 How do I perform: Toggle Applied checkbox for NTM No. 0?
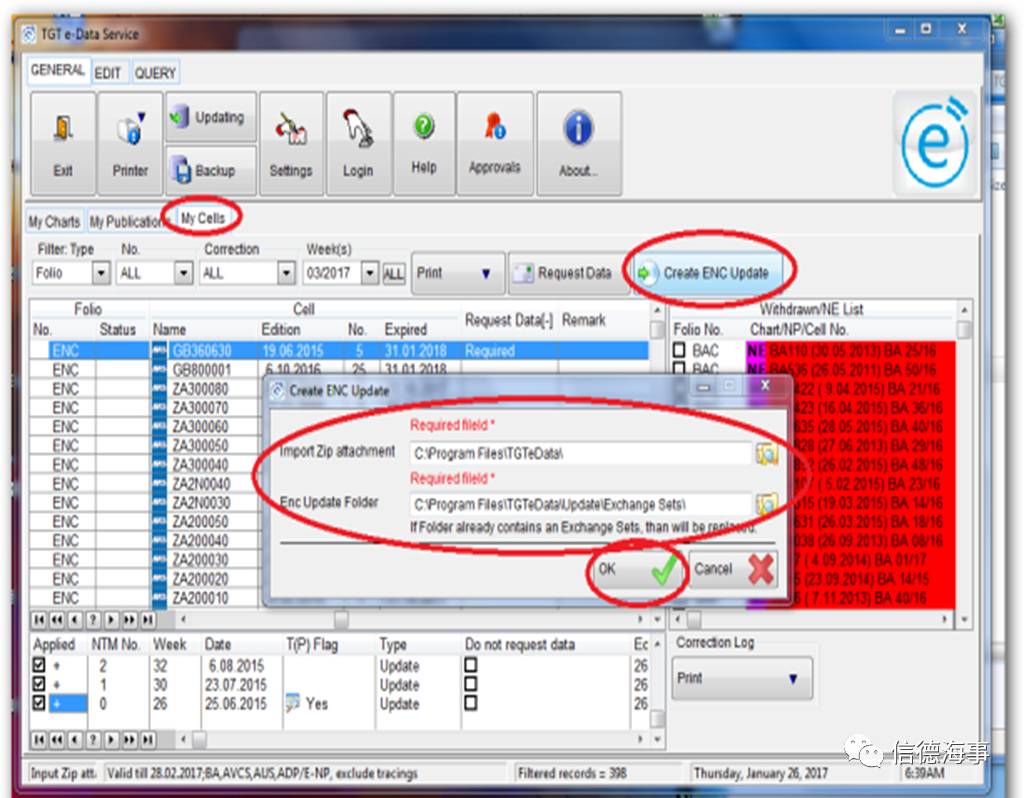tap(39, 703)
